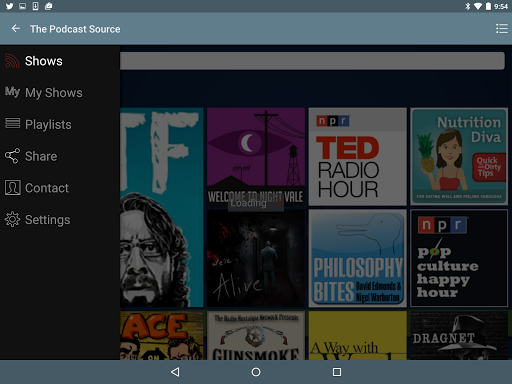Tap the Share icon in sidebar
512x384 pixels.
[x=12, y=156]
